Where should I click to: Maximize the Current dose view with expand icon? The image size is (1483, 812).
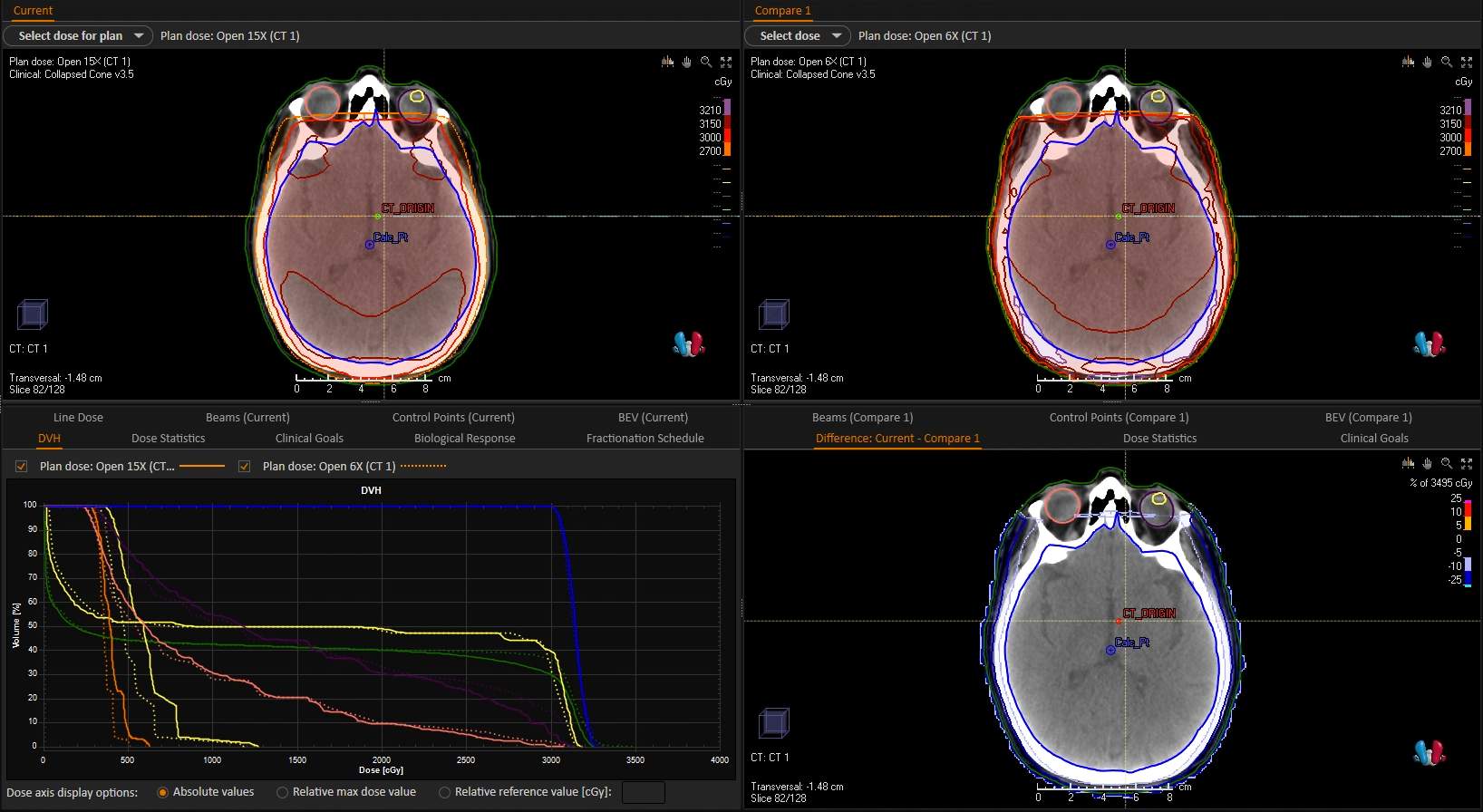pyautogui.click(x=726, y=62)
